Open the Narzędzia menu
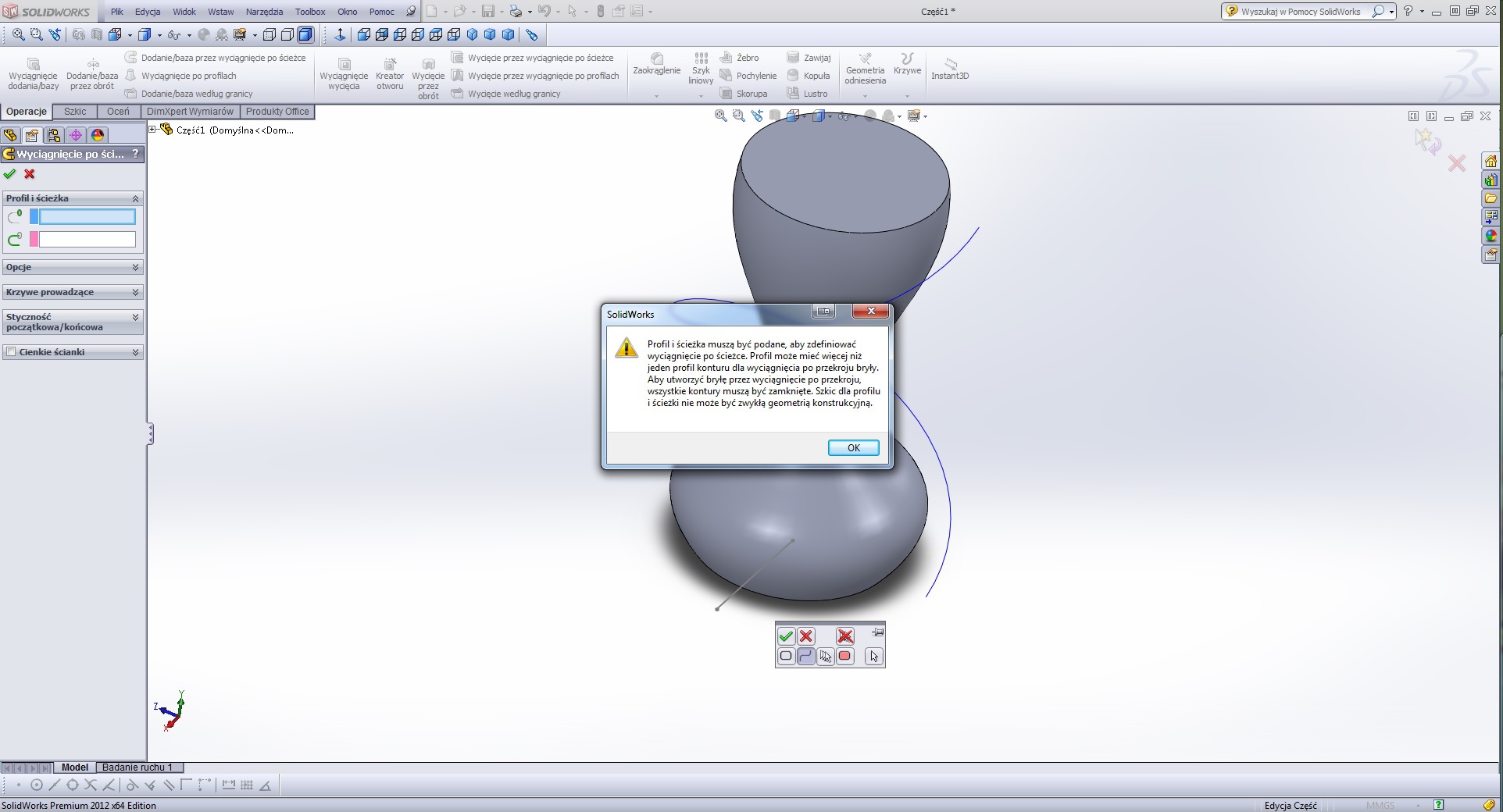The image size is (1503, 812). point(264,12)
